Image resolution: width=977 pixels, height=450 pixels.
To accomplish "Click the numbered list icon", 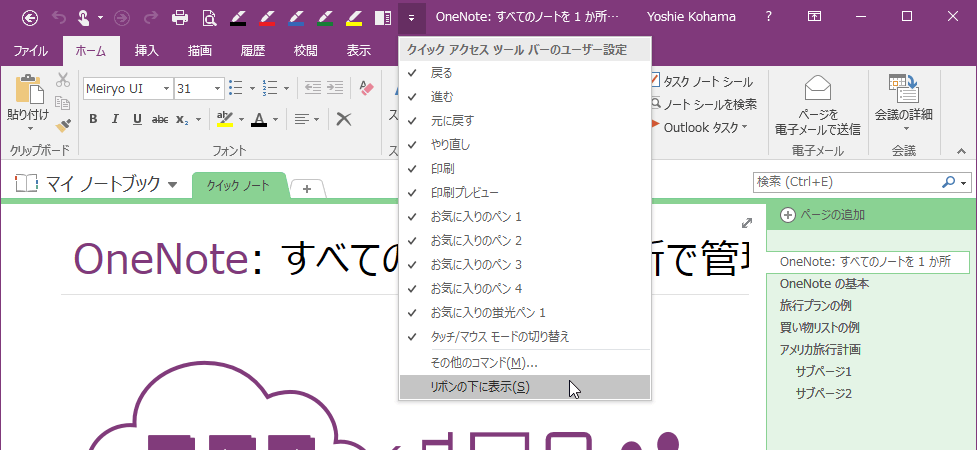I will coord(269,89).
